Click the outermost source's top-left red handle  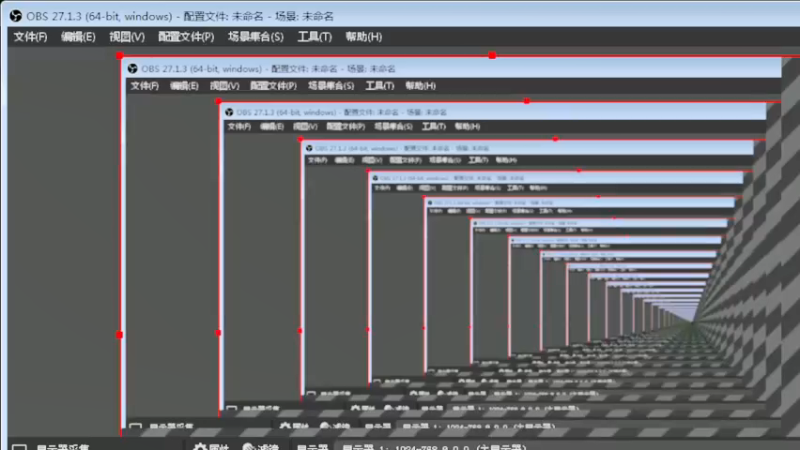click(x=119, y=55)
